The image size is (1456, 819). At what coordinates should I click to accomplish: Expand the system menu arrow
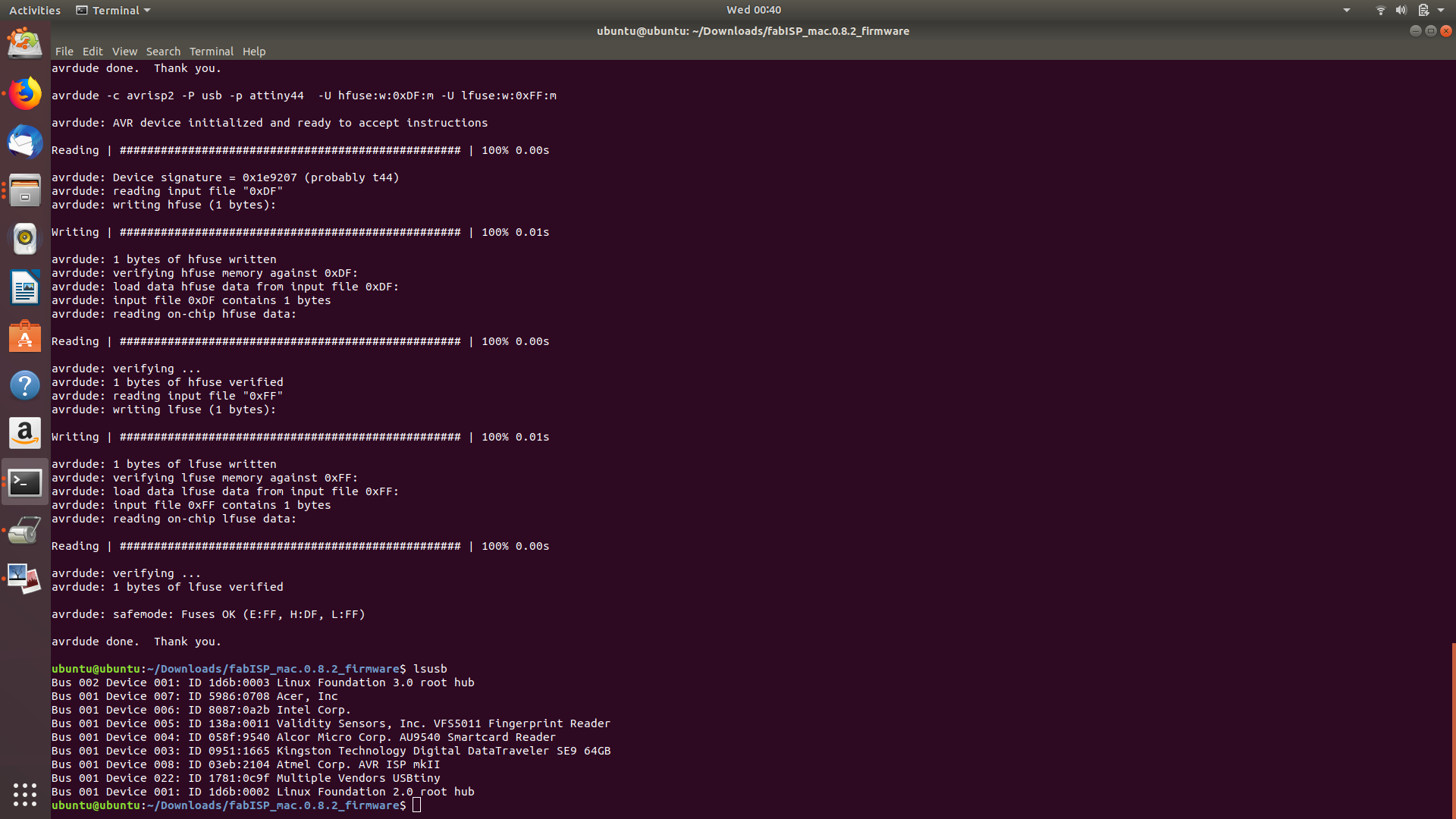(1441, 10)
